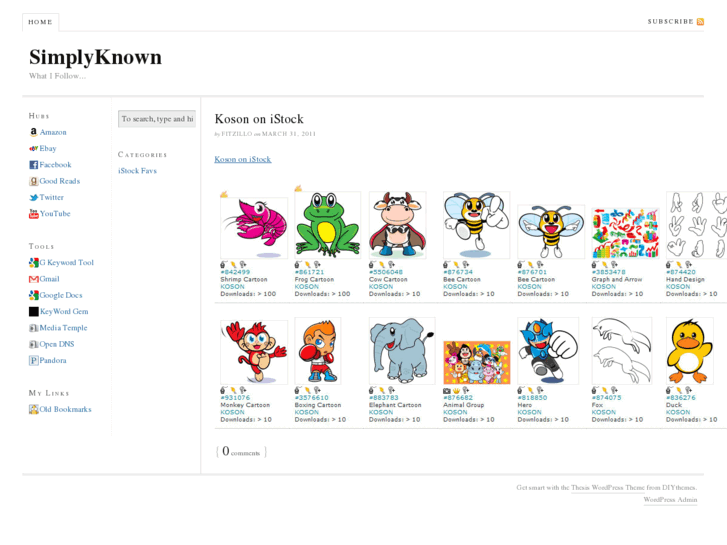Click the Amazon icon in Hubs
Image resolution: width=727 pixels, height=545 pixels.
click(x=33, y=132)
